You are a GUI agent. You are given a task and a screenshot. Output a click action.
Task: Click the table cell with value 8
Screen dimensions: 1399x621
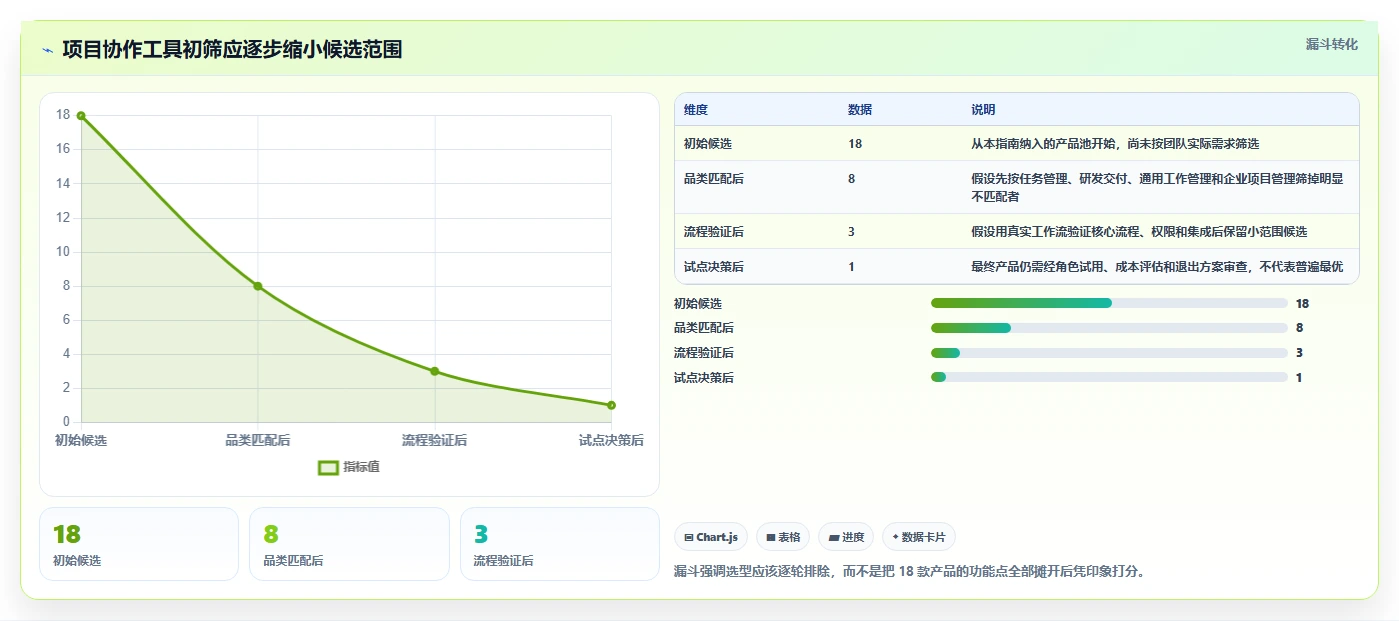(x=852, y=179)
